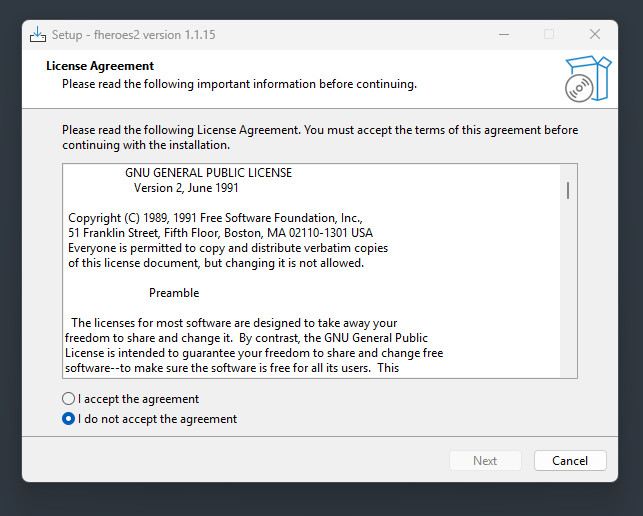The width and height of the screenshot is (643, 516).
Task: Click the "I do not accept the agreement" label
Action: [x=157, y=419]
